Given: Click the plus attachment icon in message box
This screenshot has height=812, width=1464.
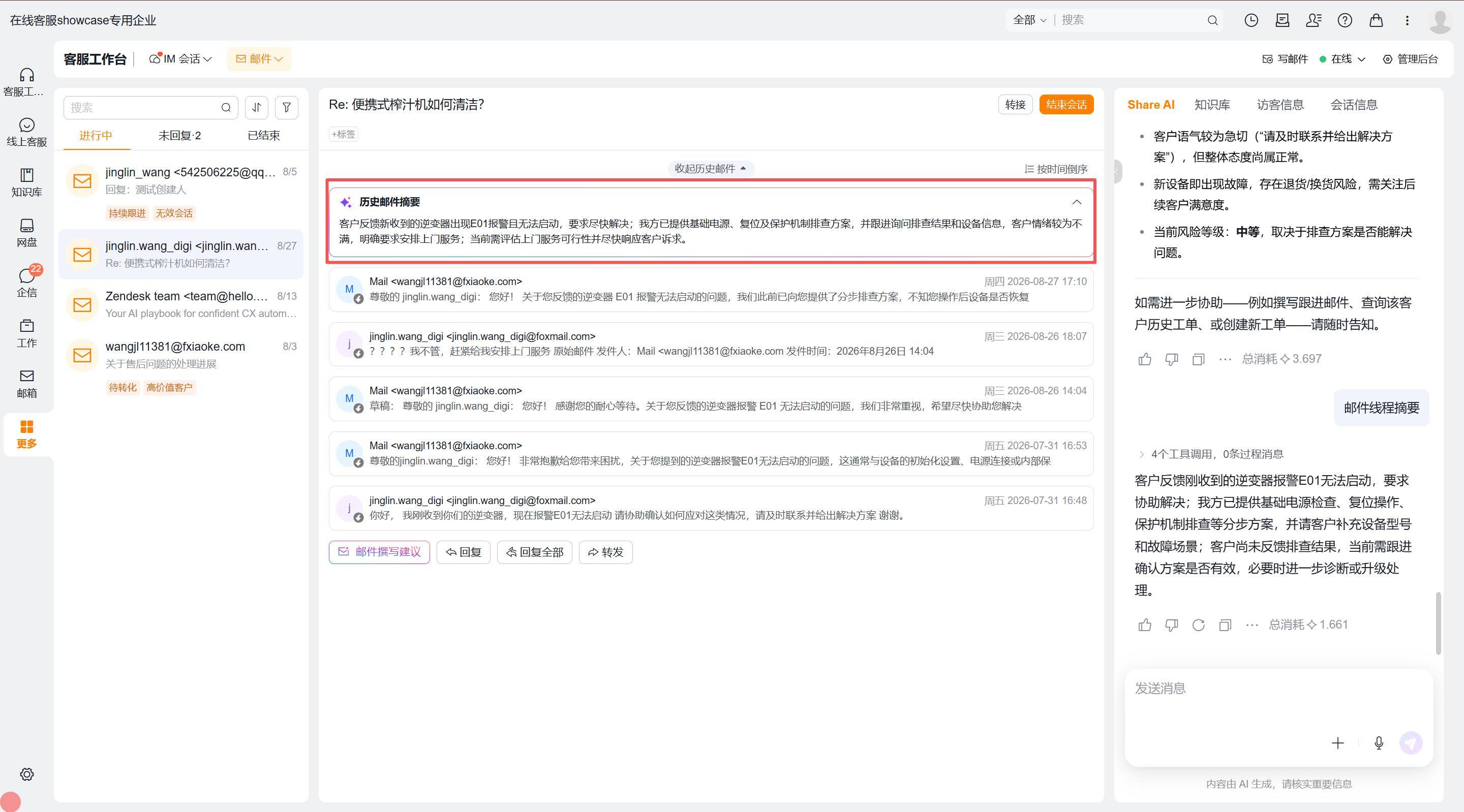Looking at the screenshot, I should 1337,743.
